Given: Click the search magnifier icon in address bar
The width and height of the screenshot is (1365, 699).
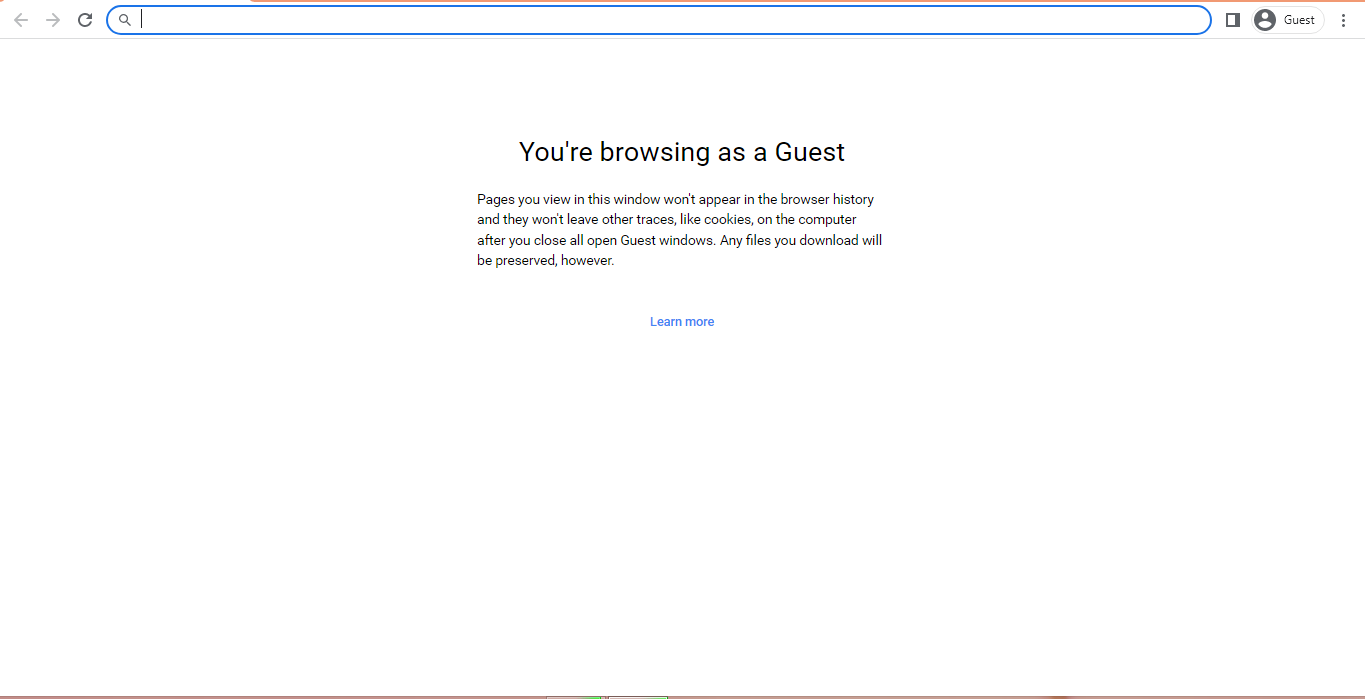Looking at the screenshot, I should [125, 20].
